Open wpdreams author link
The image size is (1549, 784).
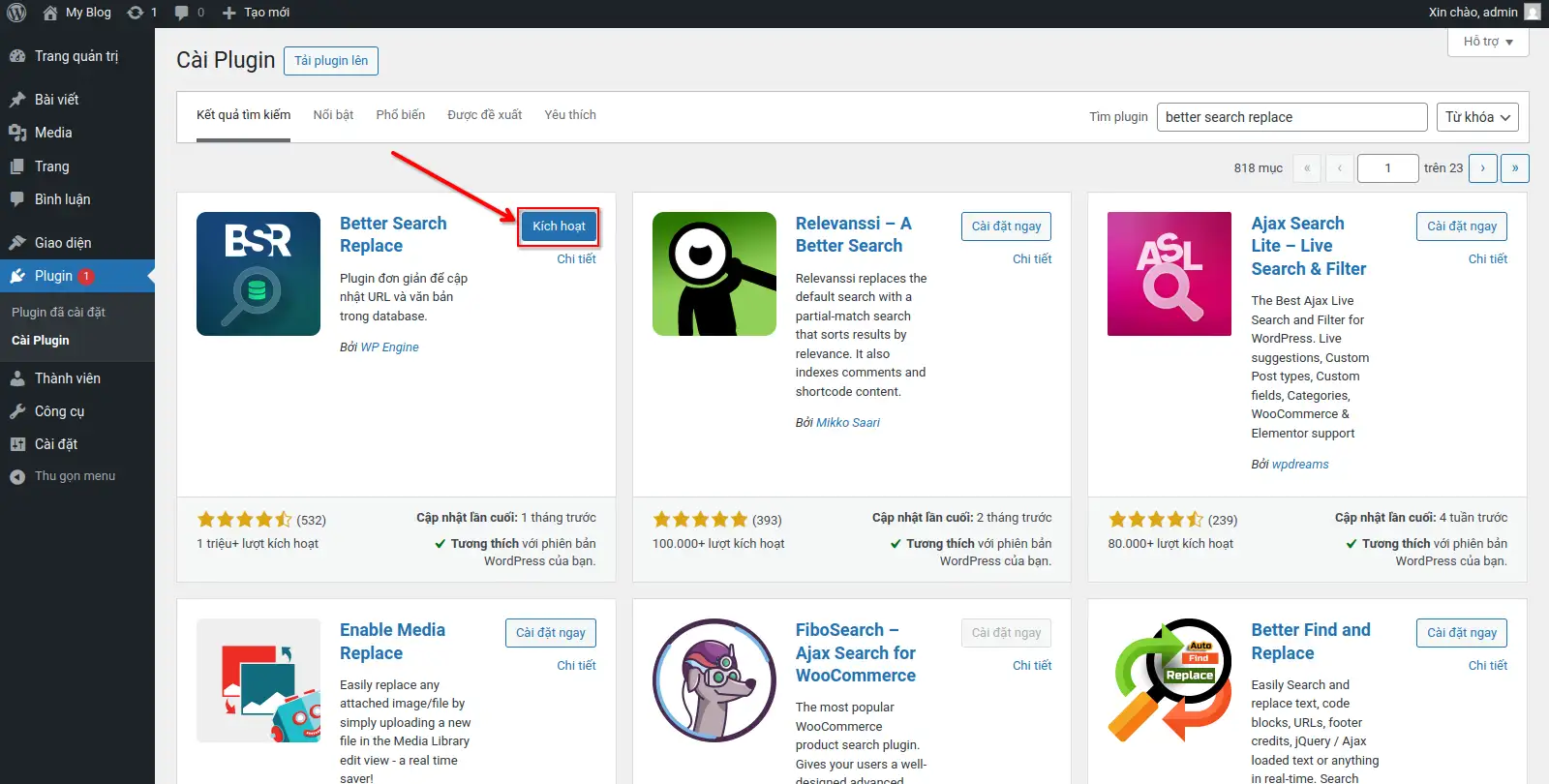(1300, 465)
